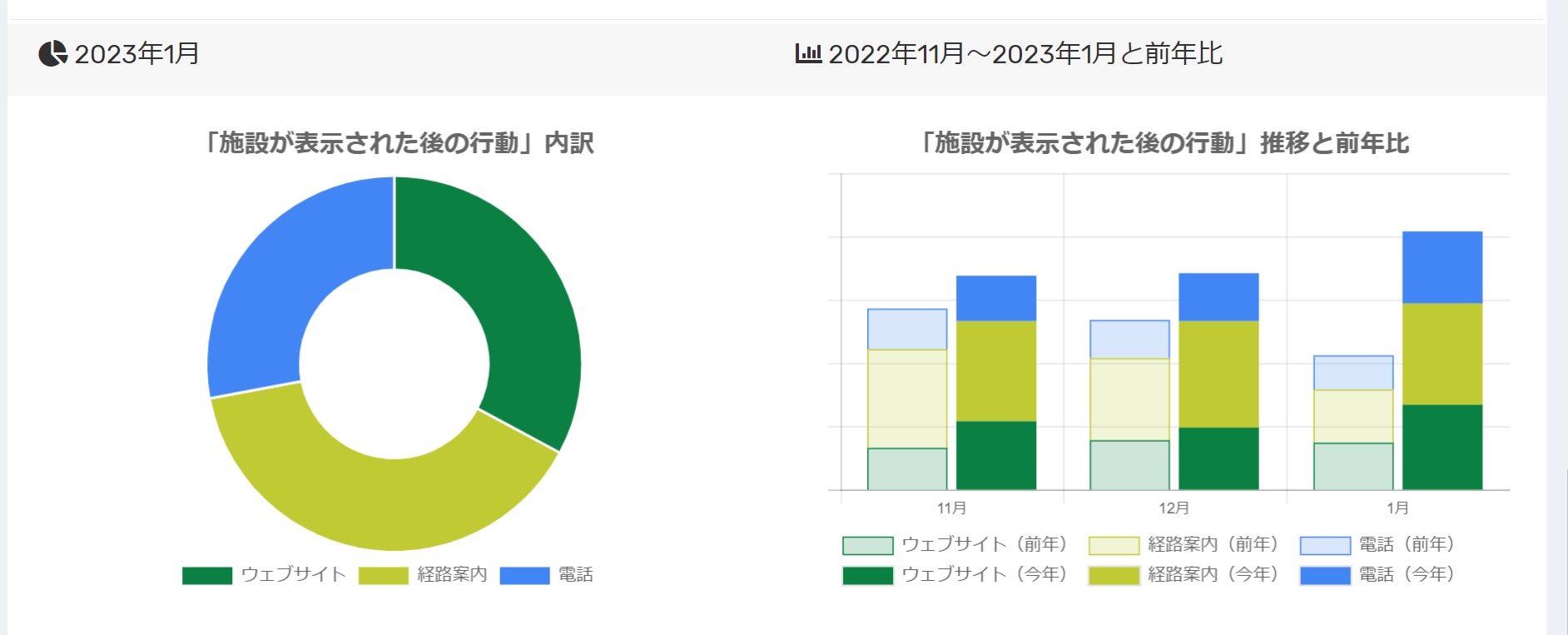
Task: Toggle the ウェブサイト legend swatch under donut chart
Action: [207, 575]
